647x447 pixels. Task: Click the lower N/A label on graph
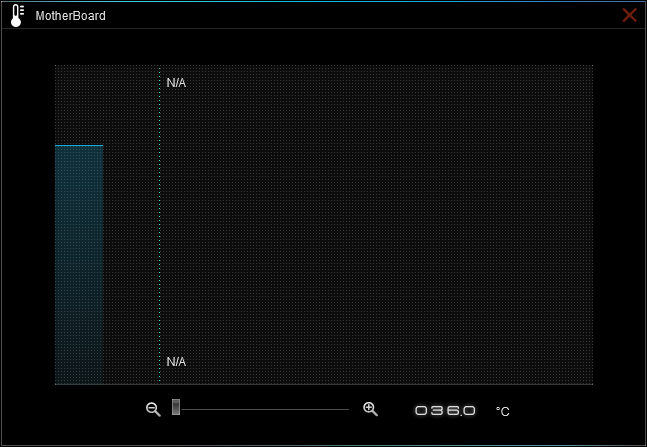coord(176,362)
